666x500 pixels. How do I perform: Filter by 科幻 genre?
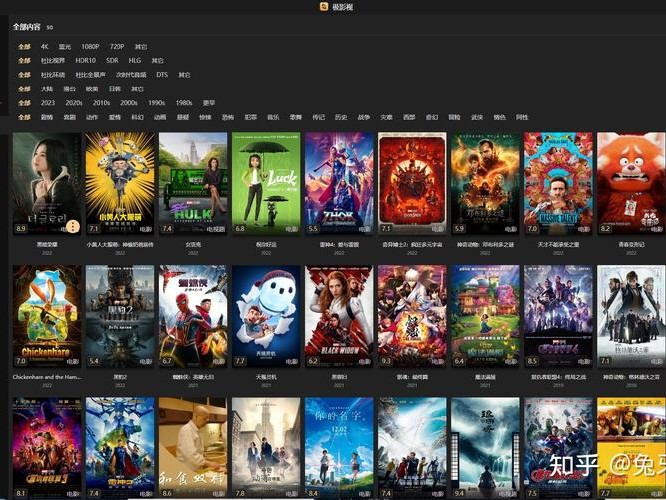(x=137, y=117)
